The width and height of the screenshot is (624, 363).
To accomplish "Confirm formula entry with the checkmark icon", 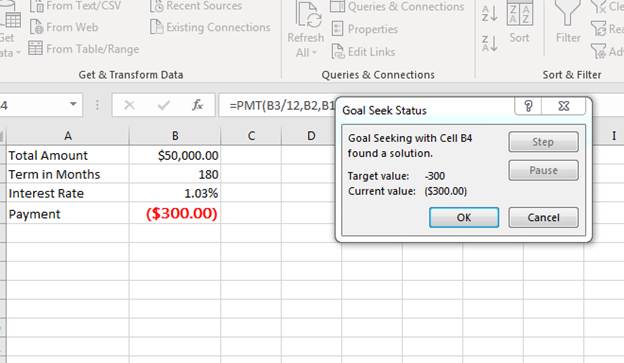I will click(163, 105).
